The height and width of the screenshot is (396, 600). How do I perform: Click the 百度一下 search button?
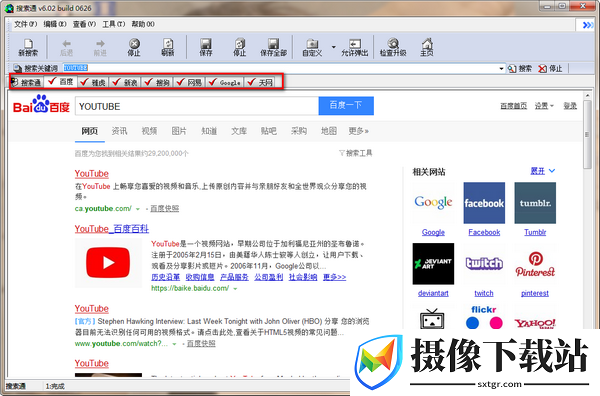click(x=346, y=106)
